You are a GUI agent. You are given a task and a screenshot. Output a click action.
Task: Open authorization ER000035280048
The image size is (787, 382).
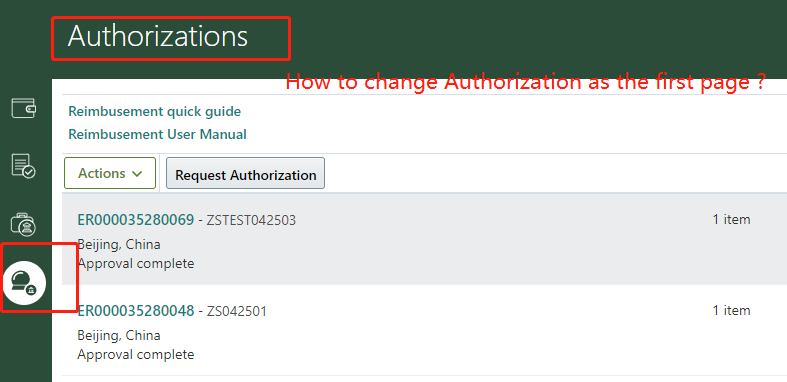(x=136, y=311)
